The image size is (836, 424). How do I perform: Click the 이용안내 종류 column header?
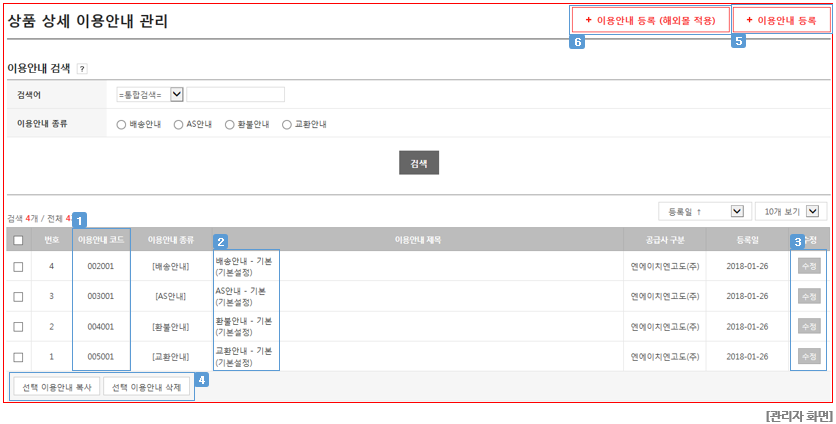point(171,240)
